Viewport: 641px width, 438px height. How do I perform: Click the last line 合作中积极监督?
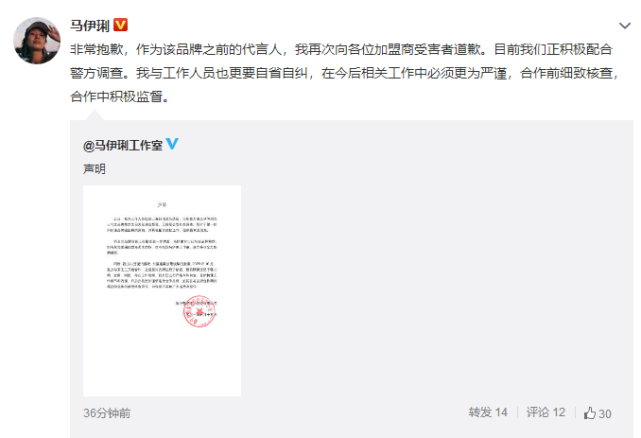pos(119,97)
